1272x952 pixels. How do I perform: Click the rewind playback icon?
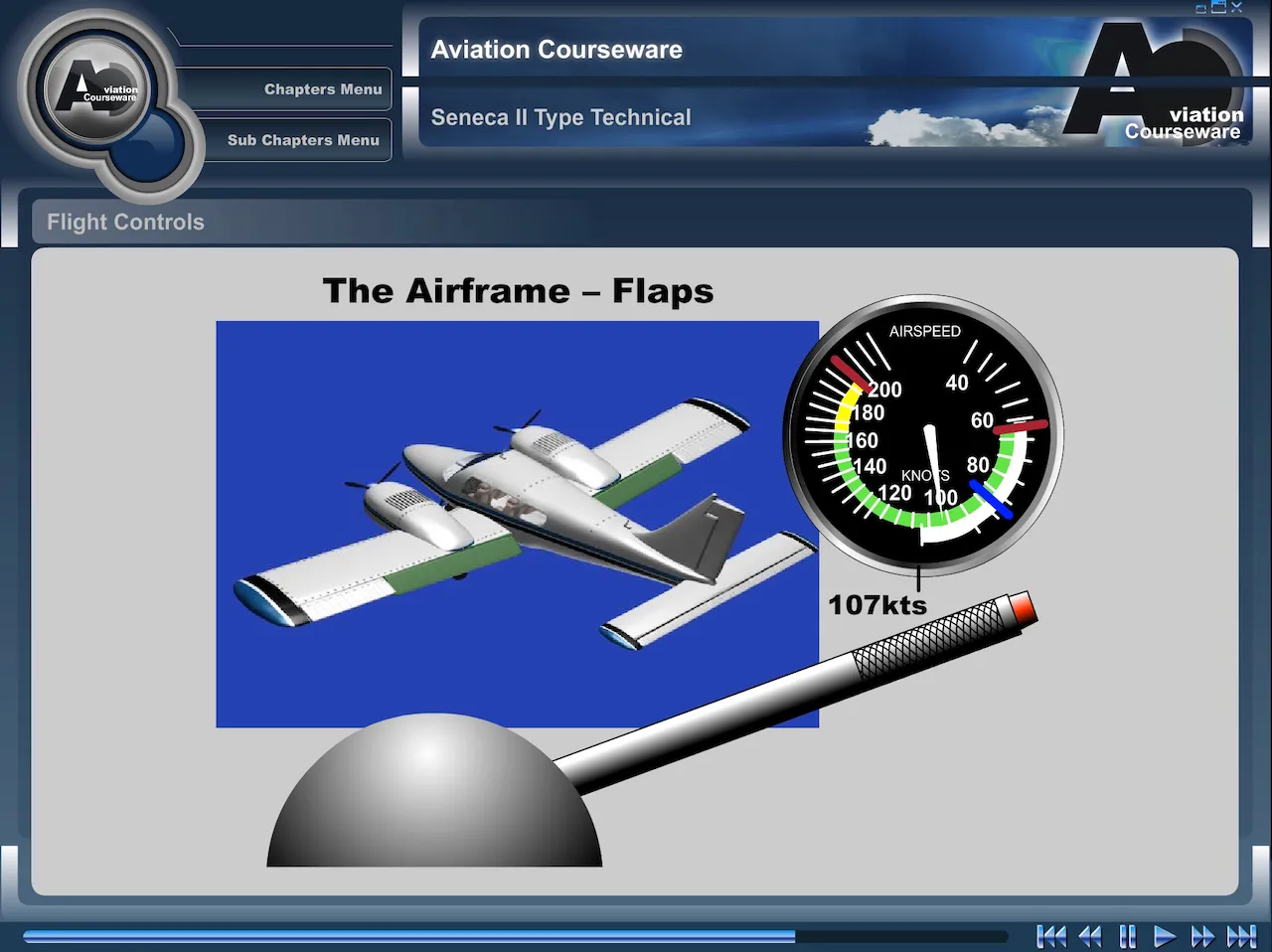click(x=1089, y=935)
